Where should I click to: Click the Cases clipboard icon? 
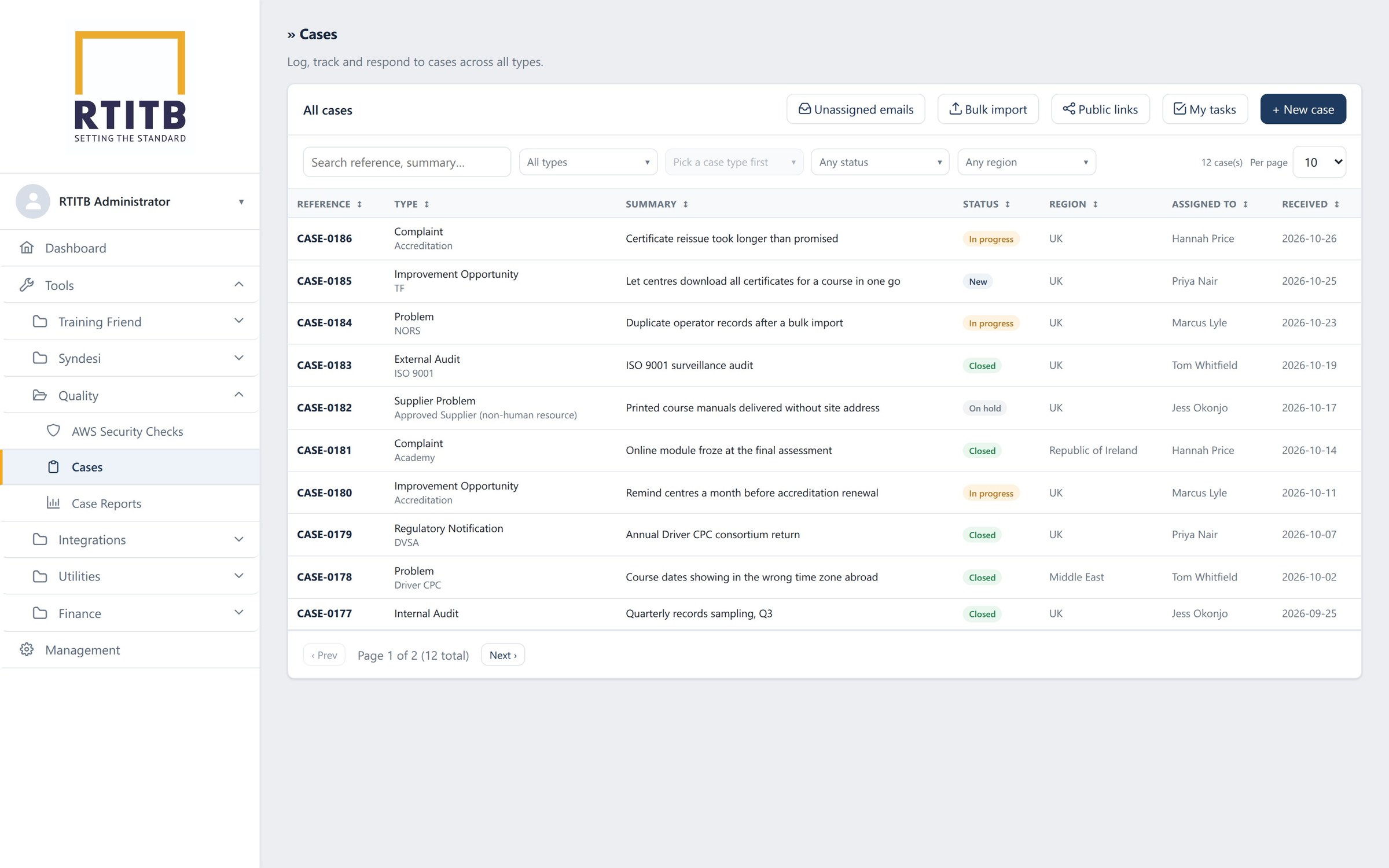[x=53, y=466]
